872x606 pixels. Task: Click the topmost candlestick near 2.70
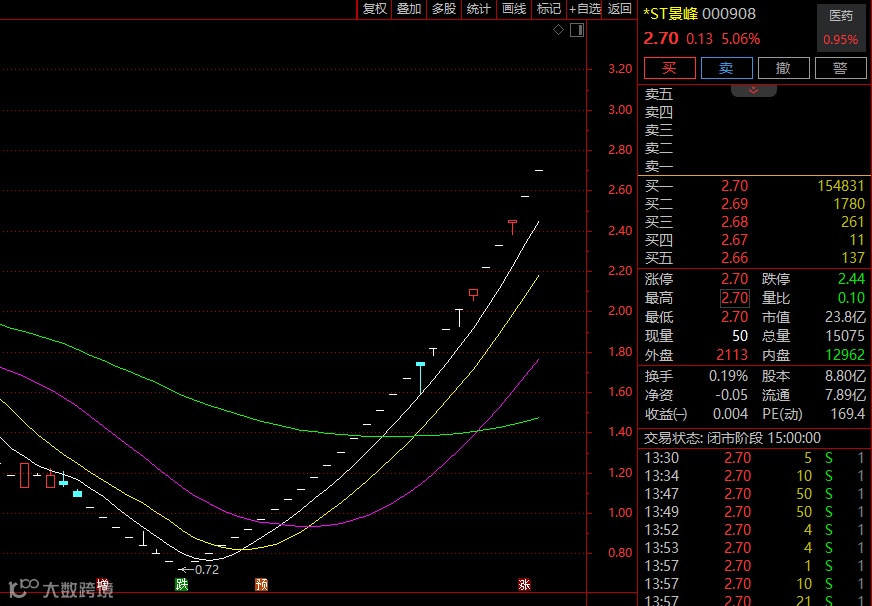coord(539,170)
